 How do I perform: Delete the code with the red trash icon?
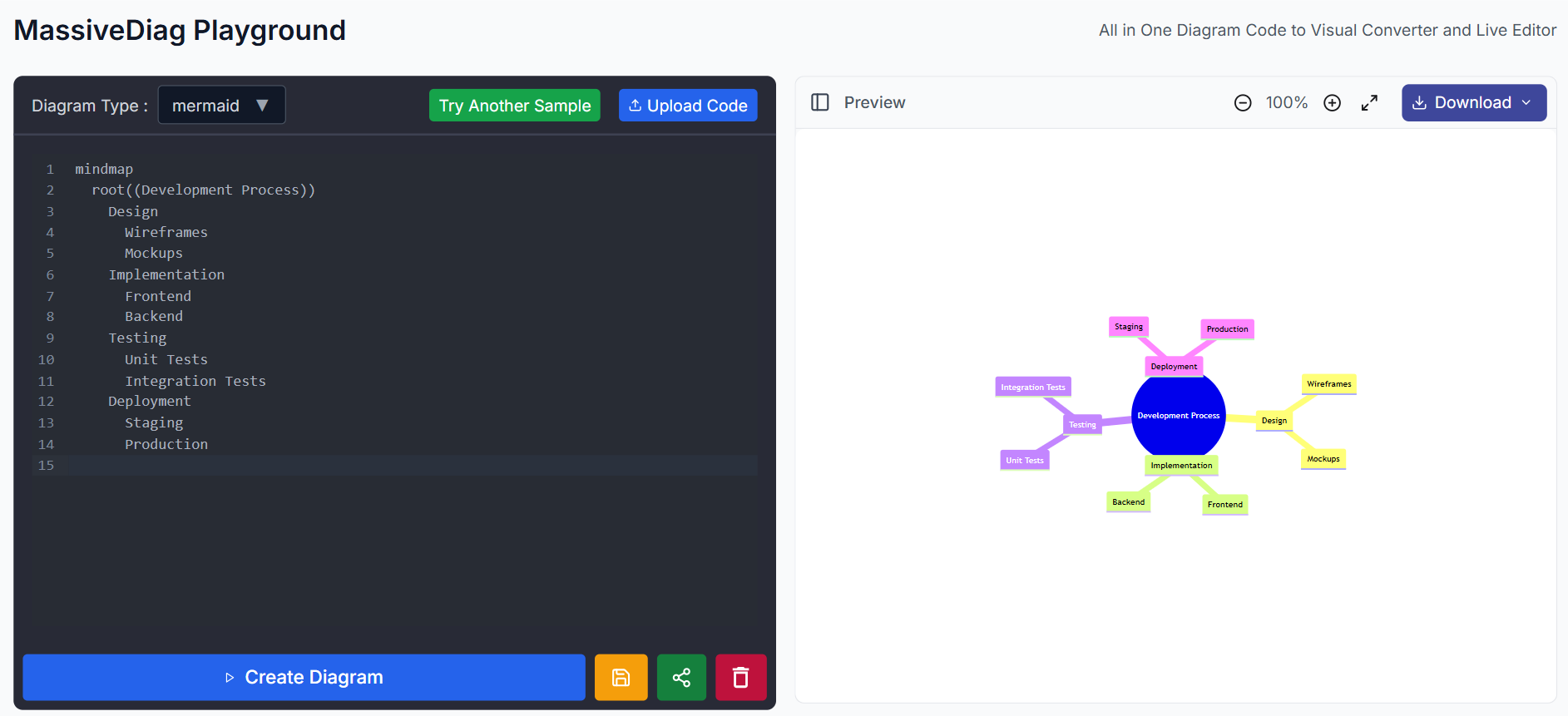(x=740, y=678)
